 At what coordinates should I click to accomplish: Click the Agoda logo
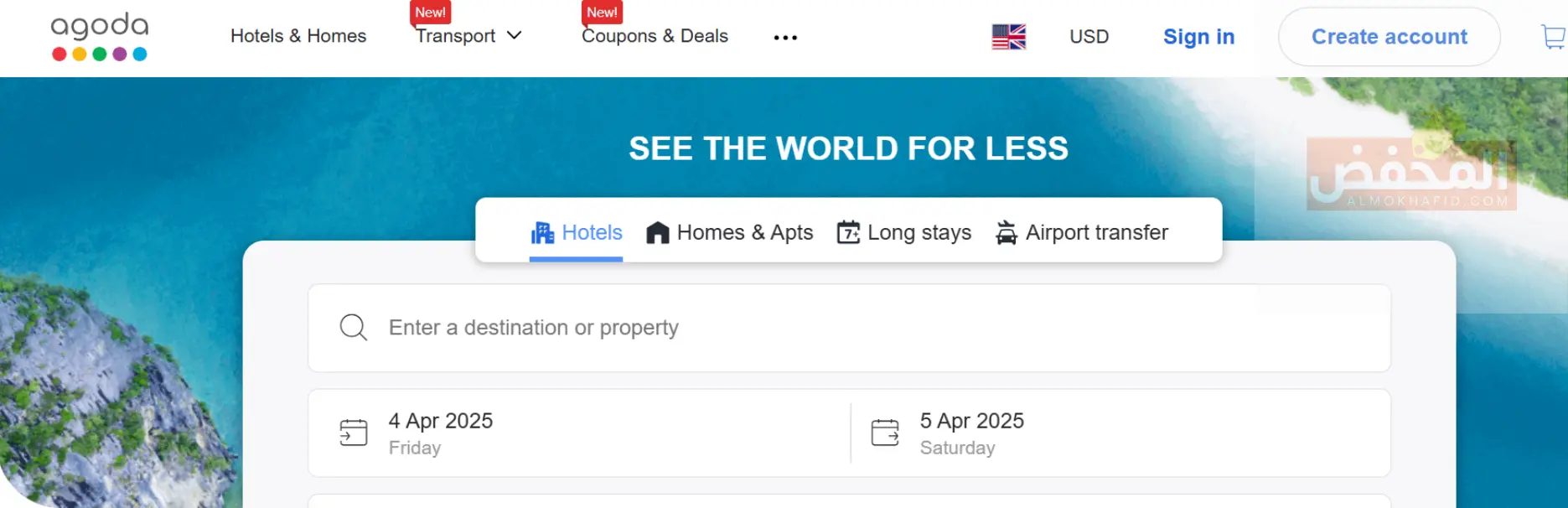click(100, 36)
